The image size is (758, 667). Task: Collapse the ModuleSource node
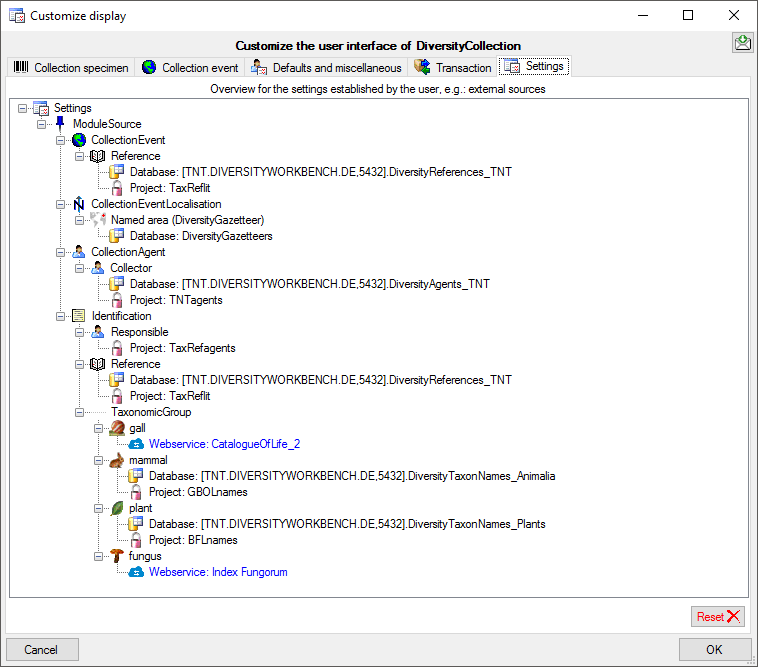[42, 124]
